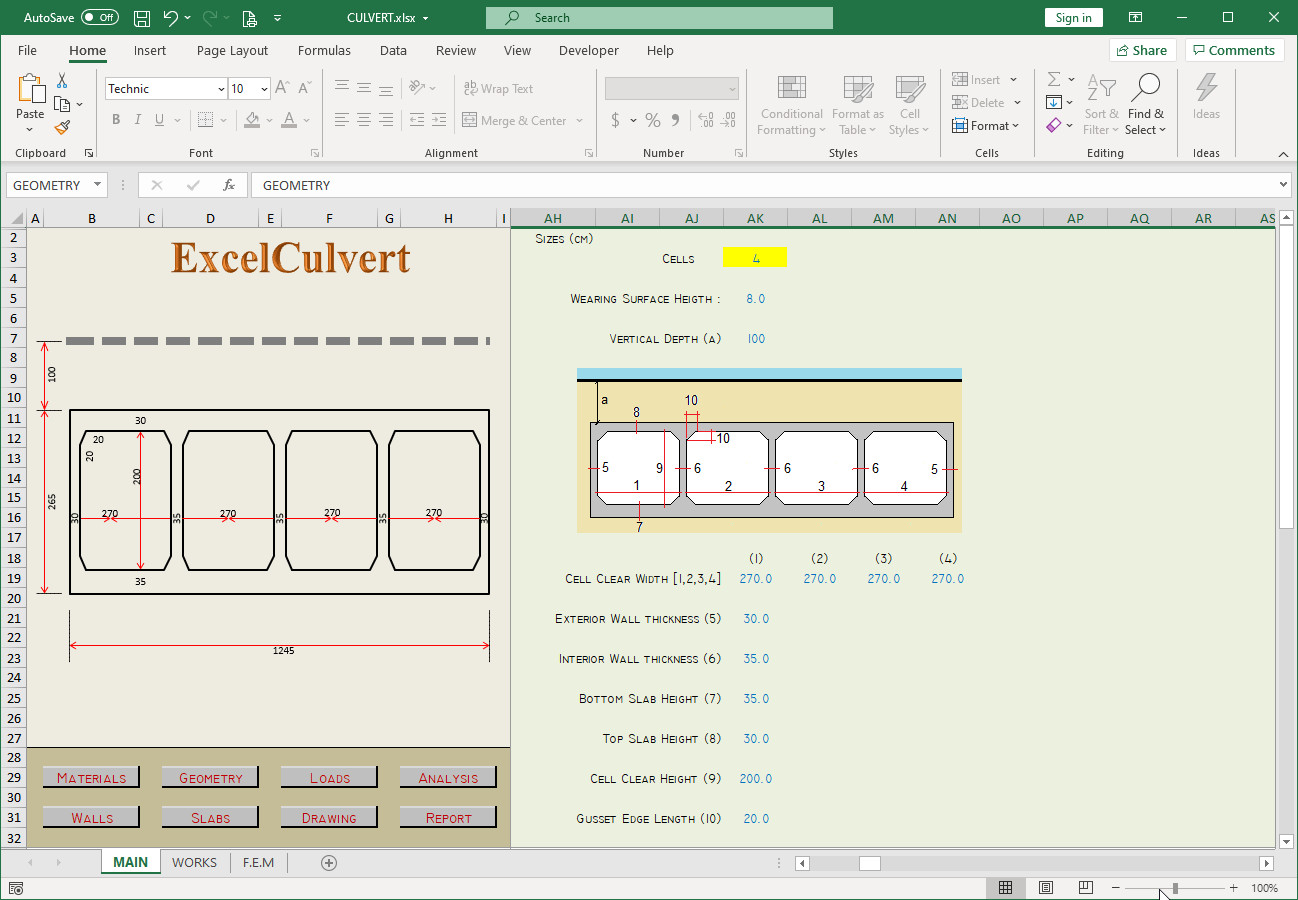Apply italic formatting
Viewport: 1298px width, 900px height.
pyautogui.click(x=136, y=119)
